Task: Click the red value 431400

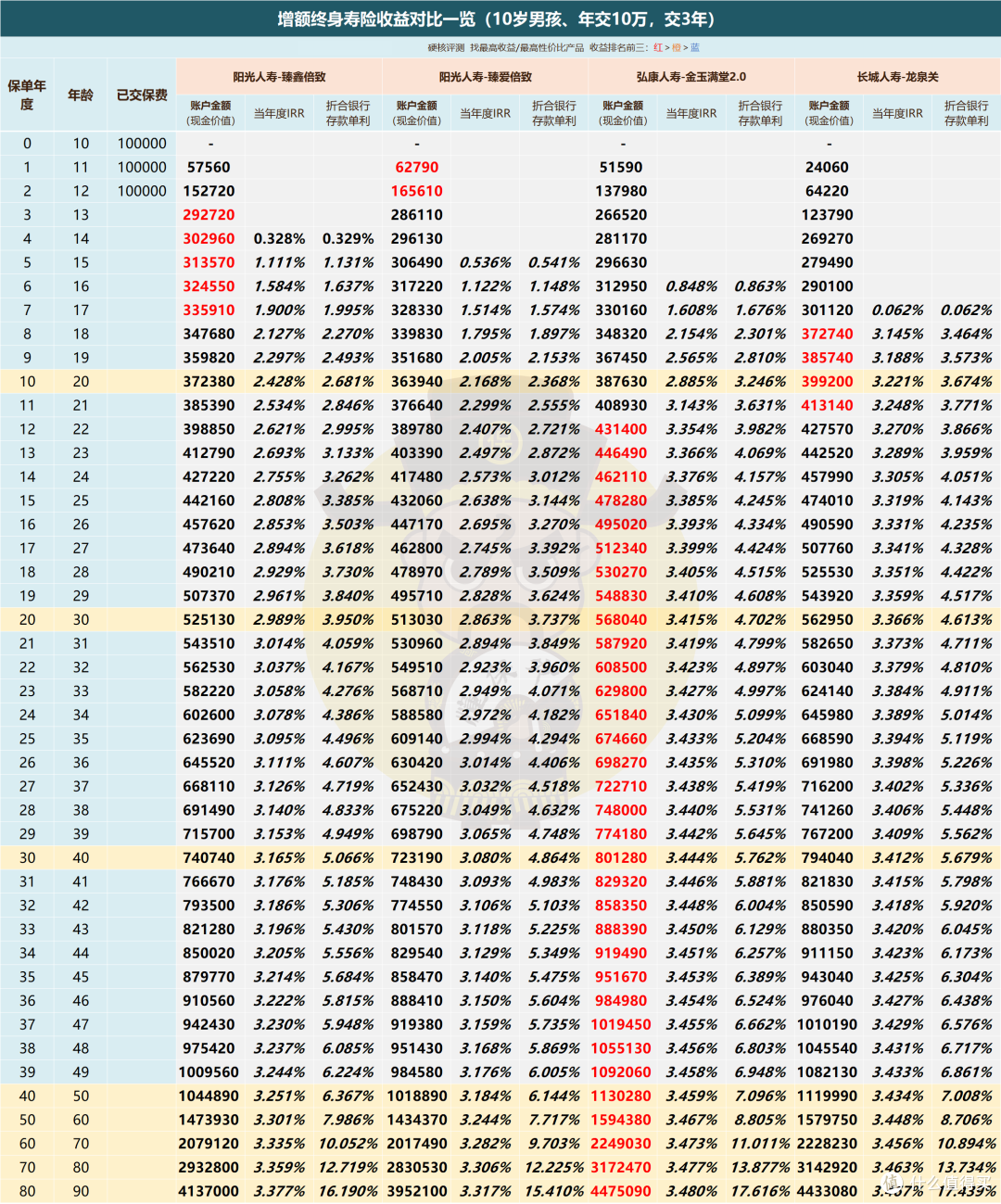Action: tap(621, 429)
